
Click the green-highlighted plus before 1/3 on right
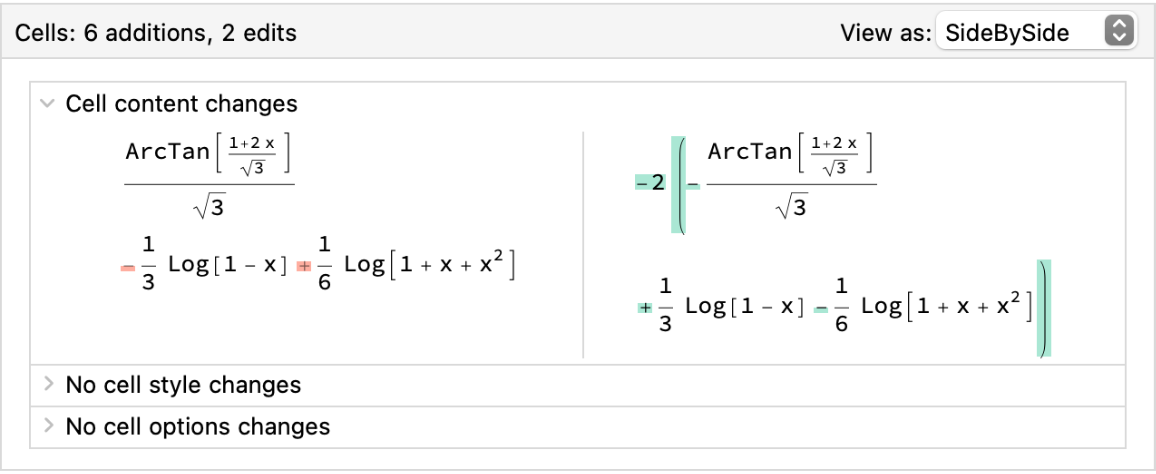pyautogui.click(x=645, y=308)
